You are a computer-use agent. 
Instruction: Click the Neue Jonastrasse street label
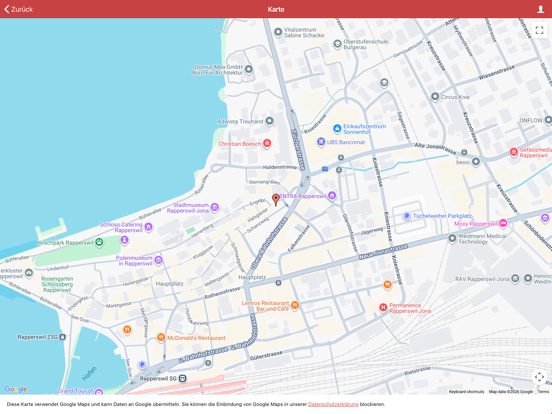[x=383, y=252]
